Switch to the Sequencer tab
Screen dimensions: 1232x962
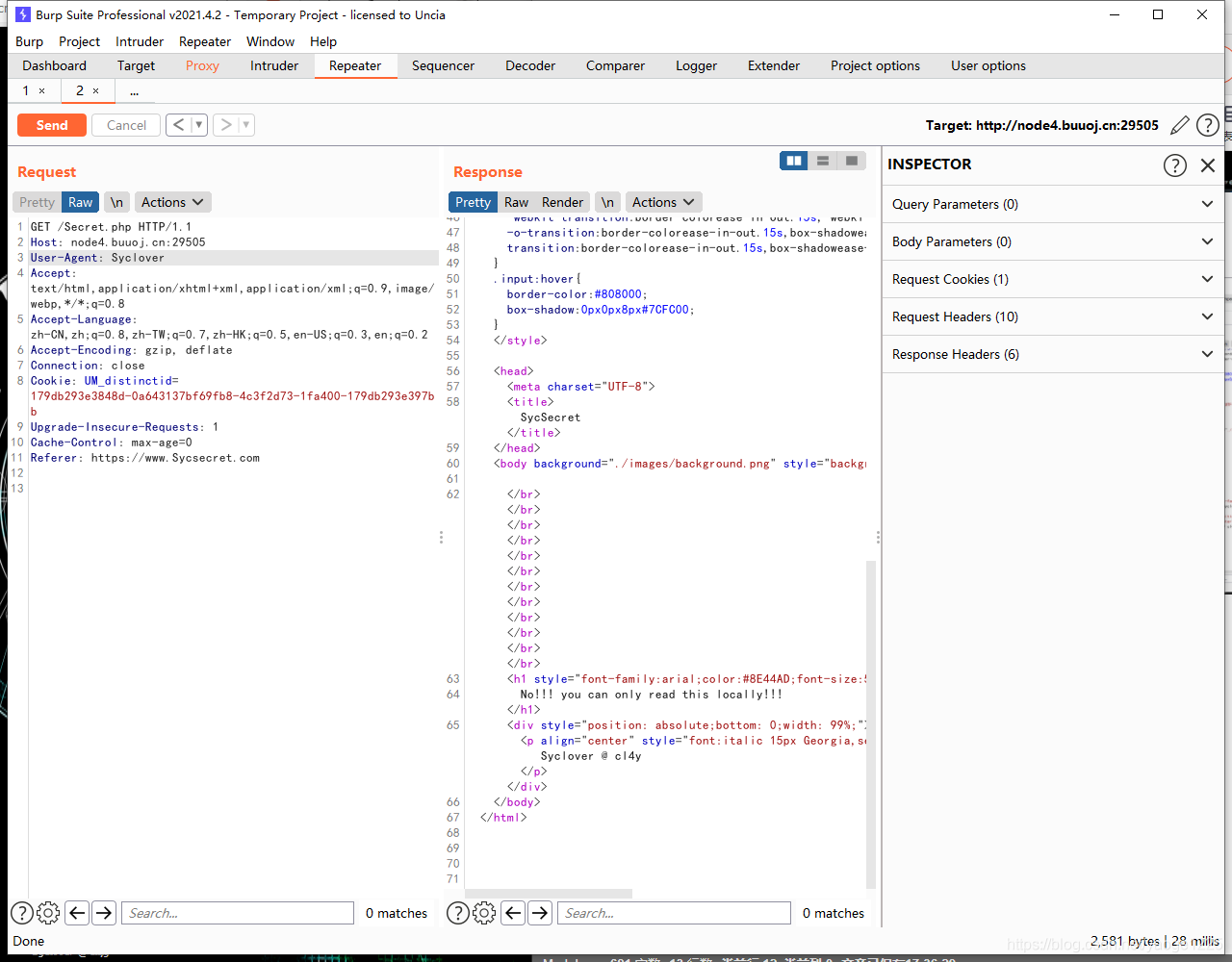443,65
